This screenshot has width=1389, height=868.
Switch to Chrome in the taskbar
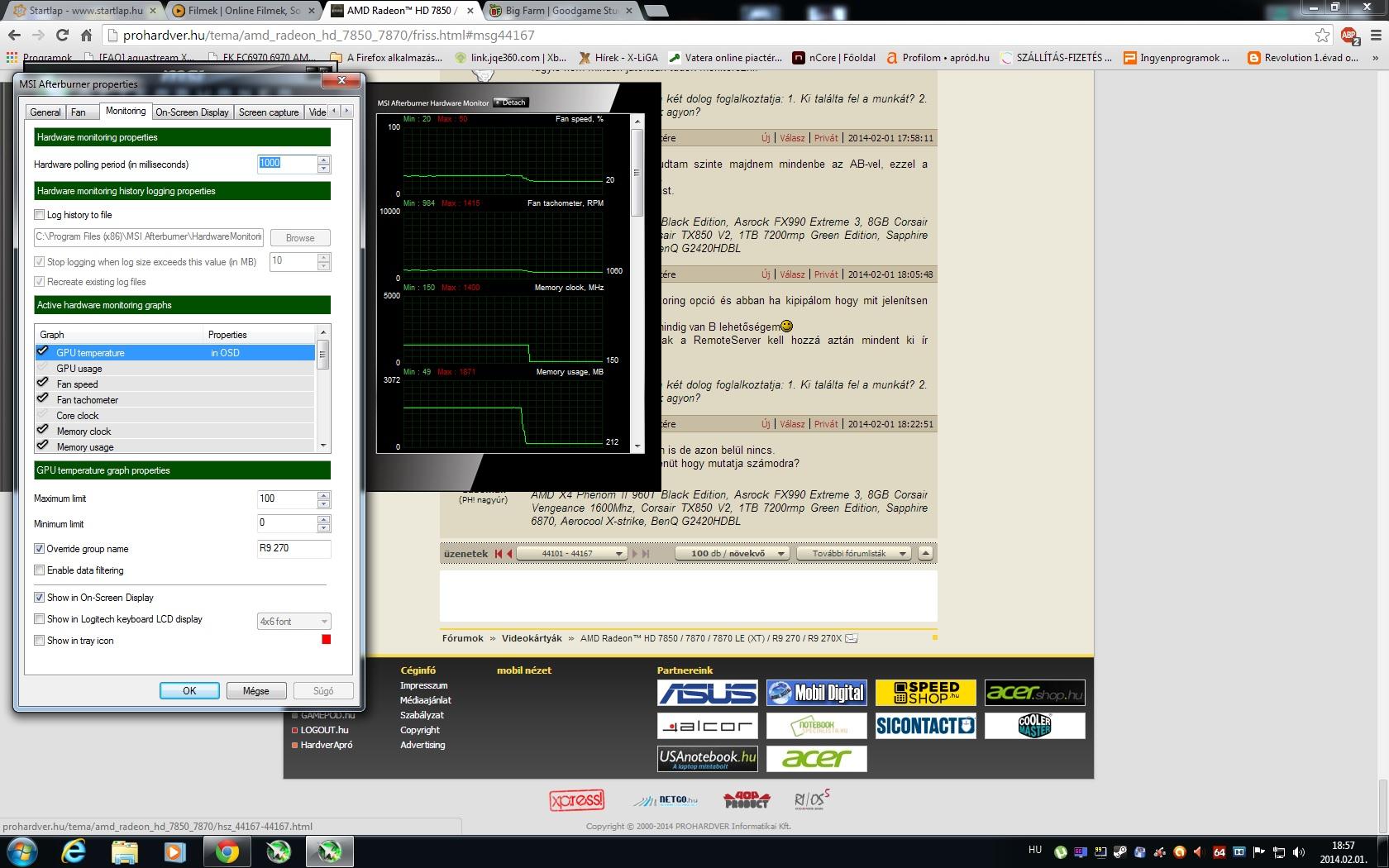(227, 851)
